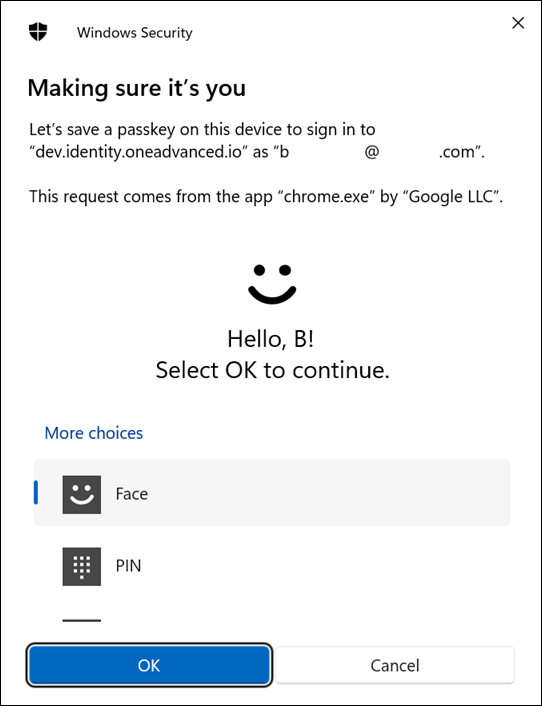Image resolution: width=542 pixels, height=706 pixels.
Task: Click the large smiley face icon
Action: tap(272, 284)
